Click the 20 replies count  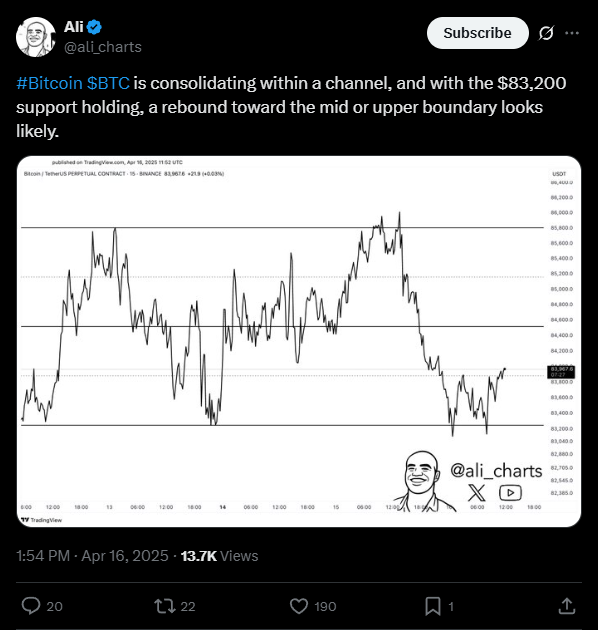[x=54, y=606]
